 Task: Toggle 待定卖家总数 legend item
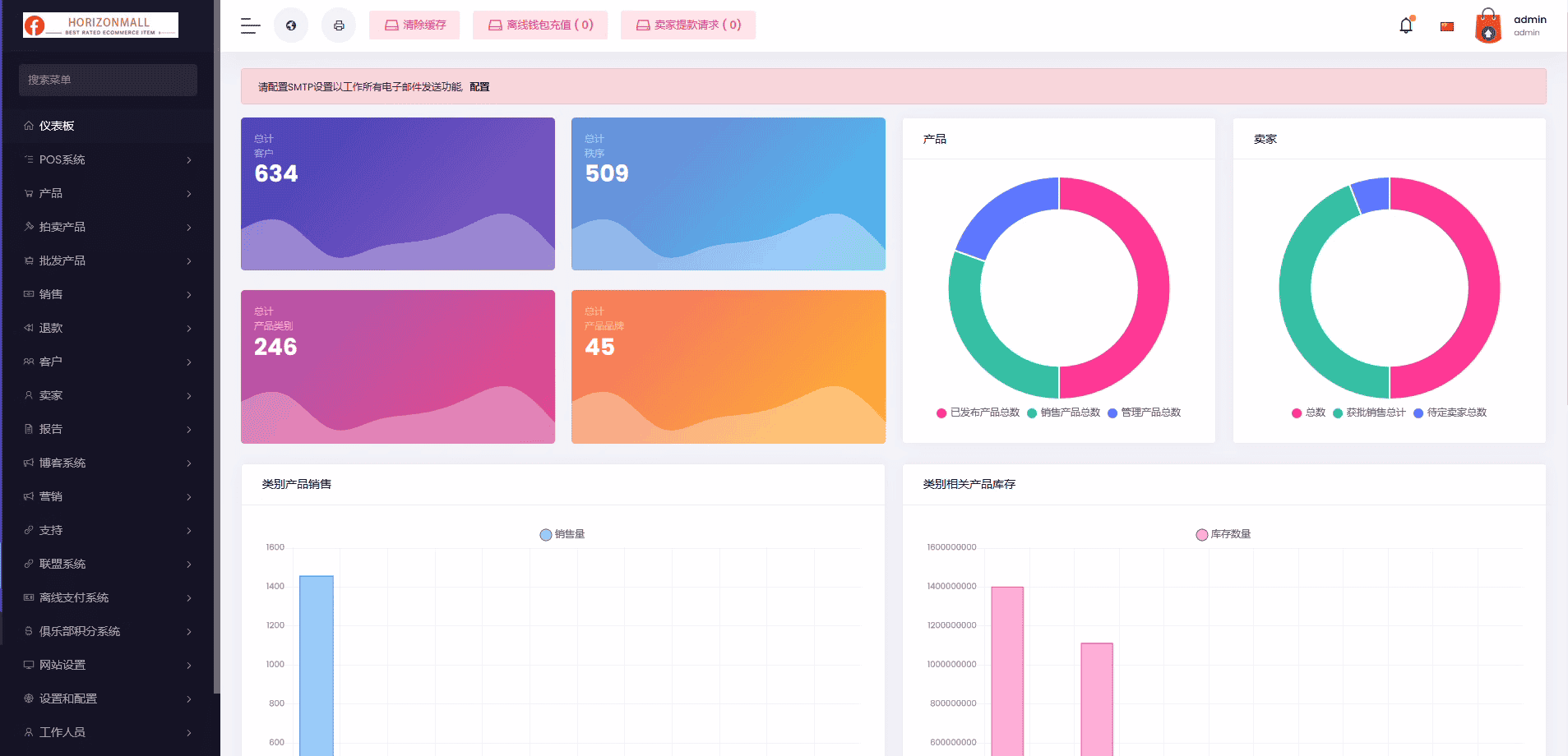pos(1450,413)
